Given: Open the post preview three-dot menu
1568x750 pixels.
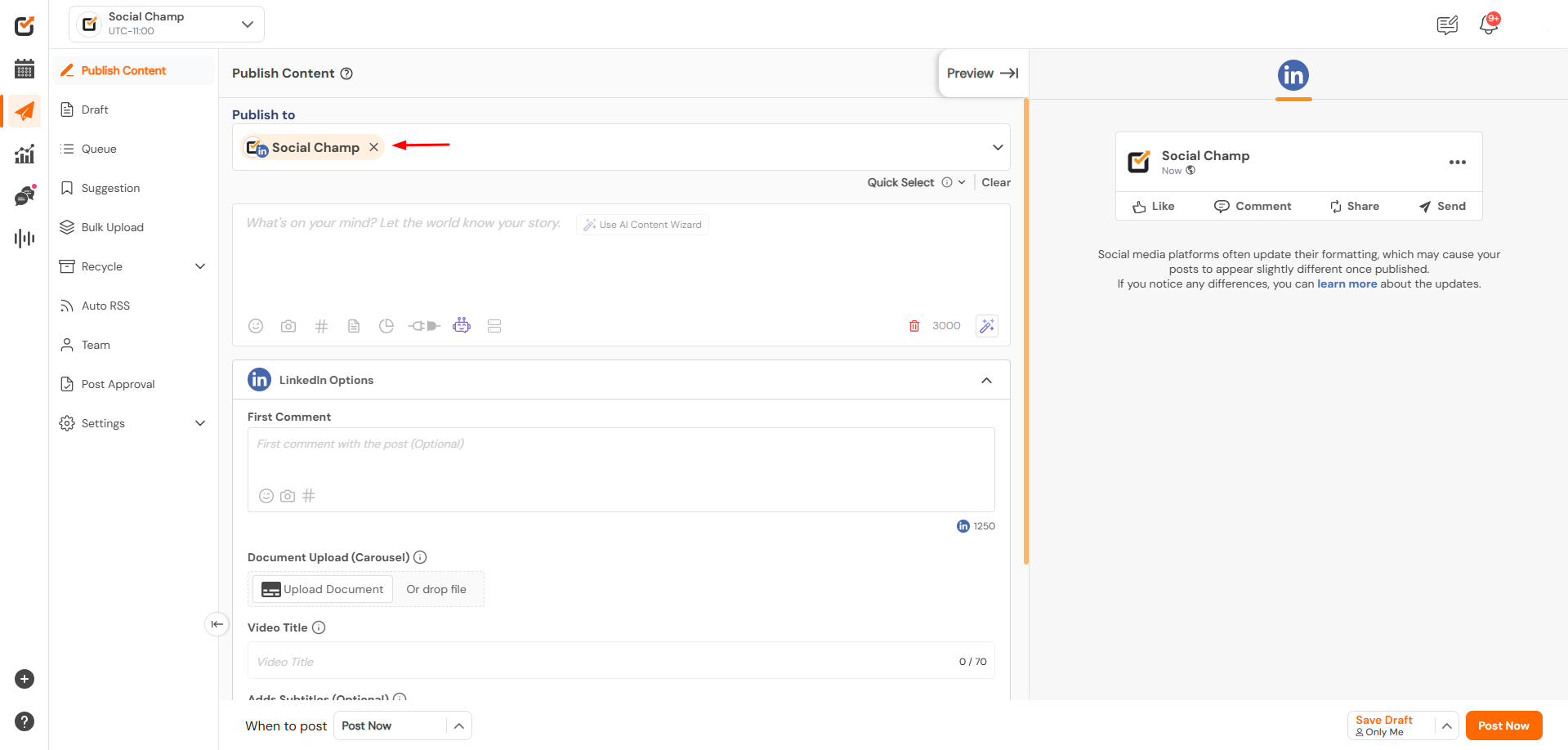Looking at the screenshot, I should (x=1458, y=163).
